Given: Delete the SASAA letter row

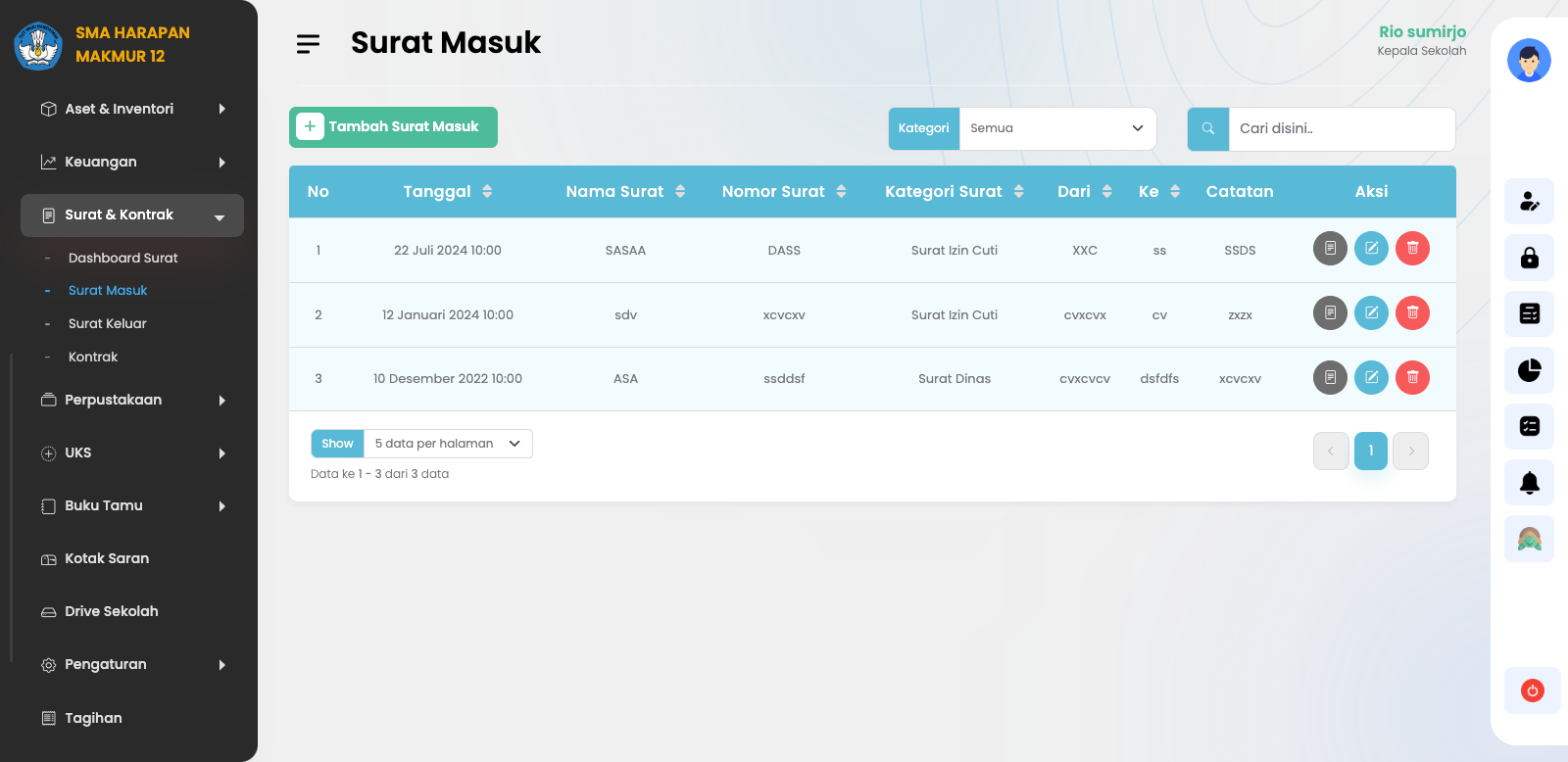Looking at the screenshot, I should coord(1412,249).
